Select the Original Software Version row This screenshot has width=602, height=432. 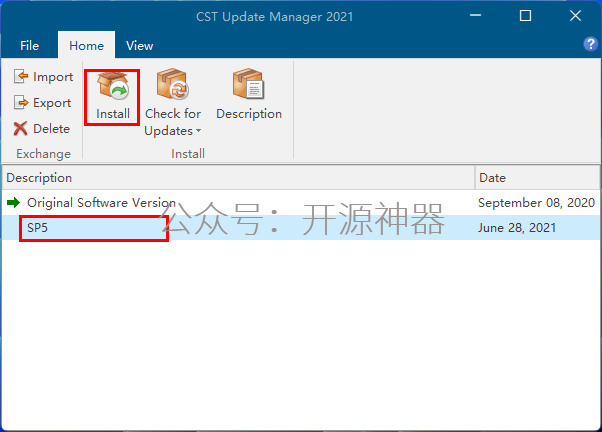click(301, 202)
